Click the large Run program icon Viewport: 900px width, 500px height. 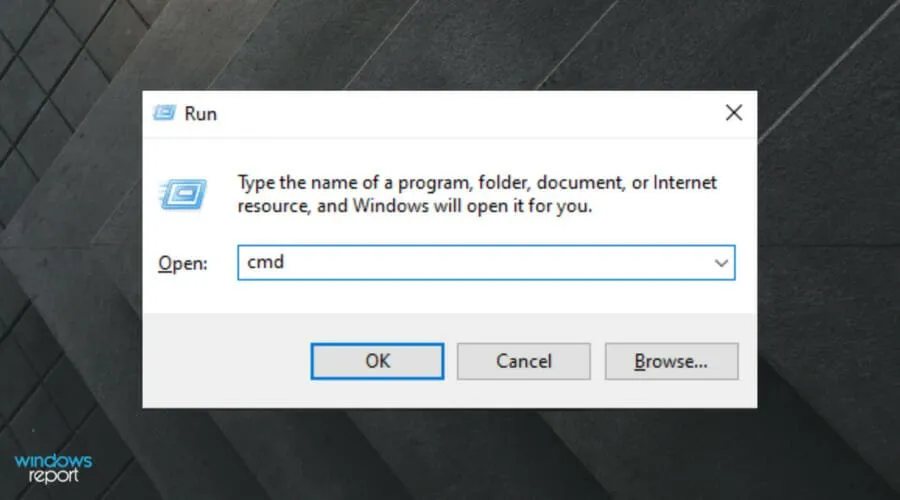(x=183, y=194)
